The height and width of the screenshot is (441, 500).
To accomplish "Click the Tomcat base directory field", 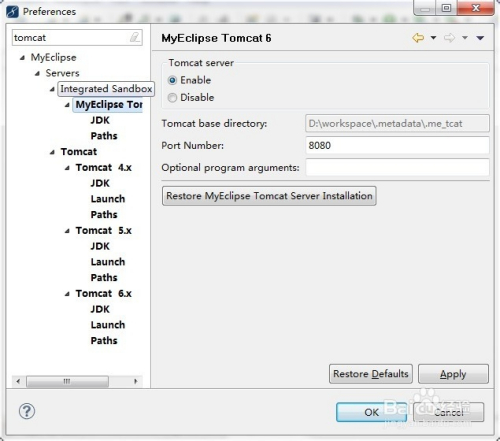I will [x=397, y=124].
